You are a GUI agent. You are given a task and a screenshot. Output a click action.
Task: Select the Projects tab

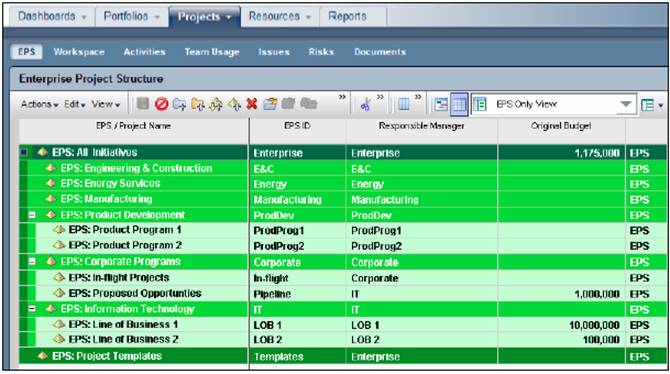[x=205, y=16]
